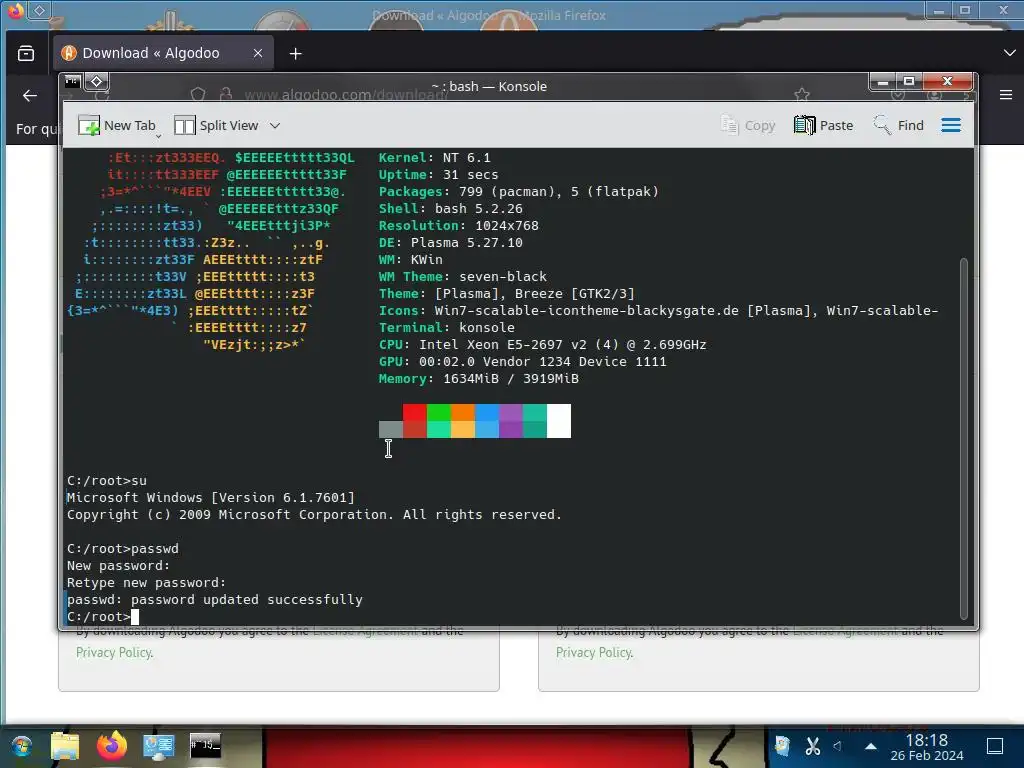Switch to Konsole taskbar icon

pos(205,746)
